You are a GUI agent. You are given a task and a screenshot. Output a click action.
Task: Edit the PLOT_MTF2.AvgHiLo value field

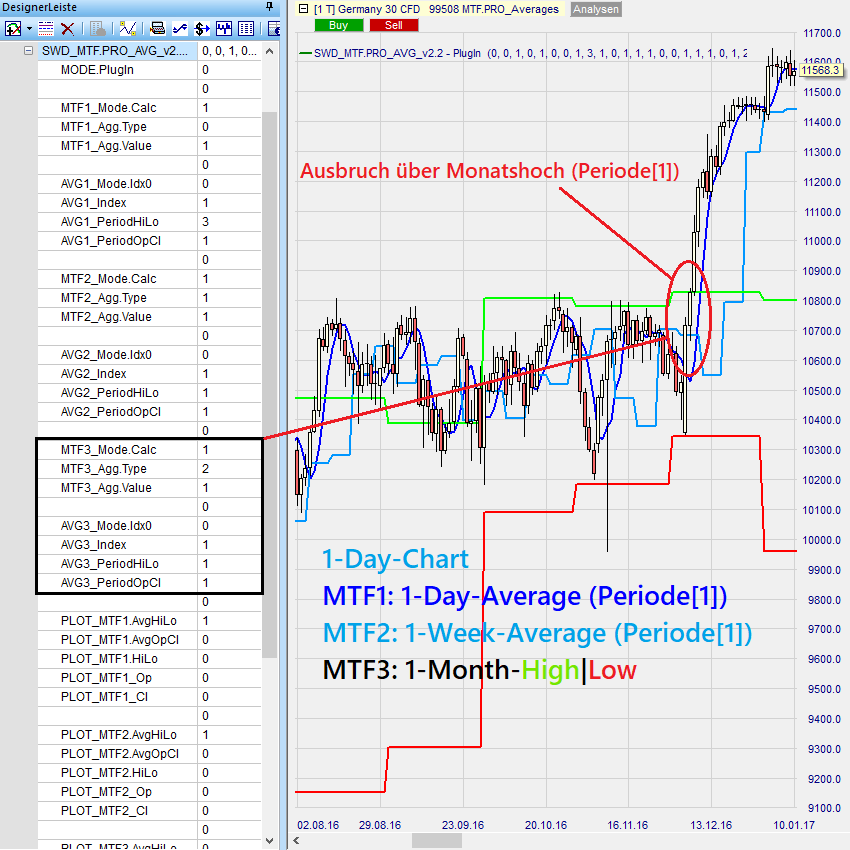click(x=229, y=735)
